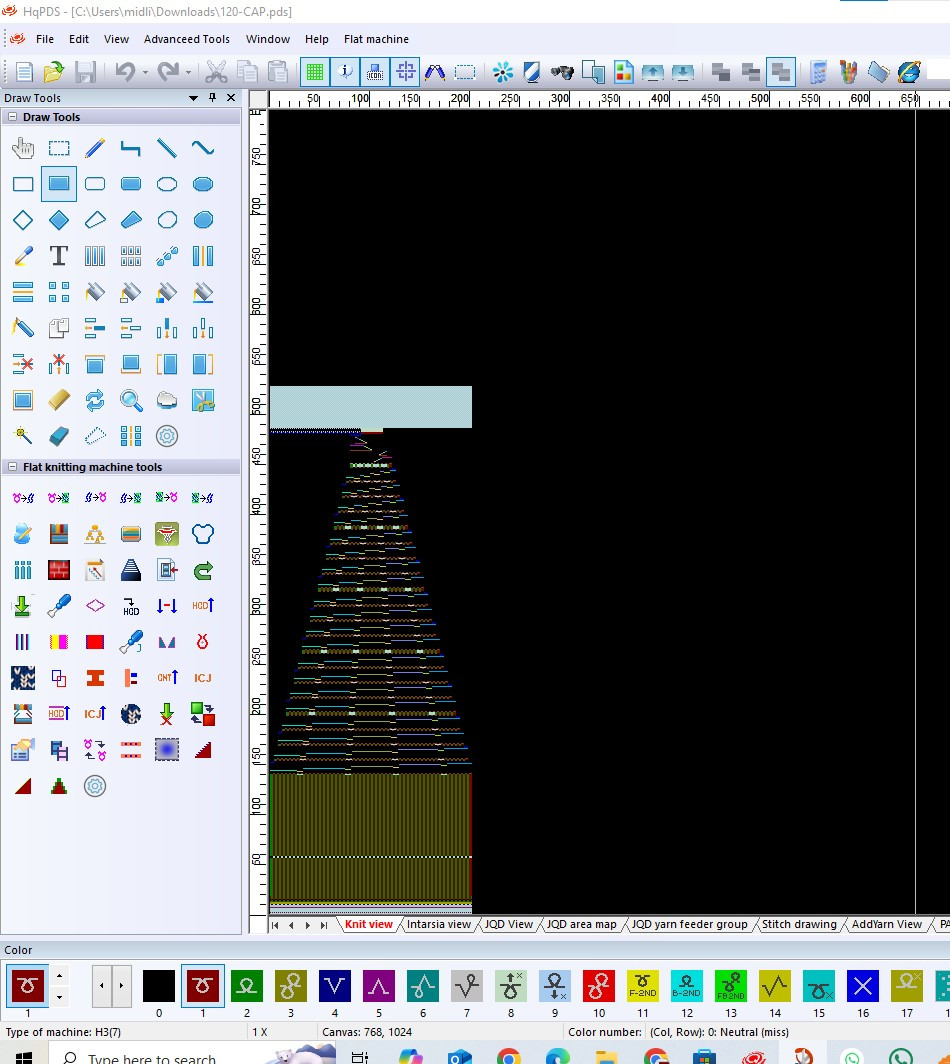Choose the filled diamond shape tool
This screenshot has width=950, height=1064.
[x=59, y=220]
